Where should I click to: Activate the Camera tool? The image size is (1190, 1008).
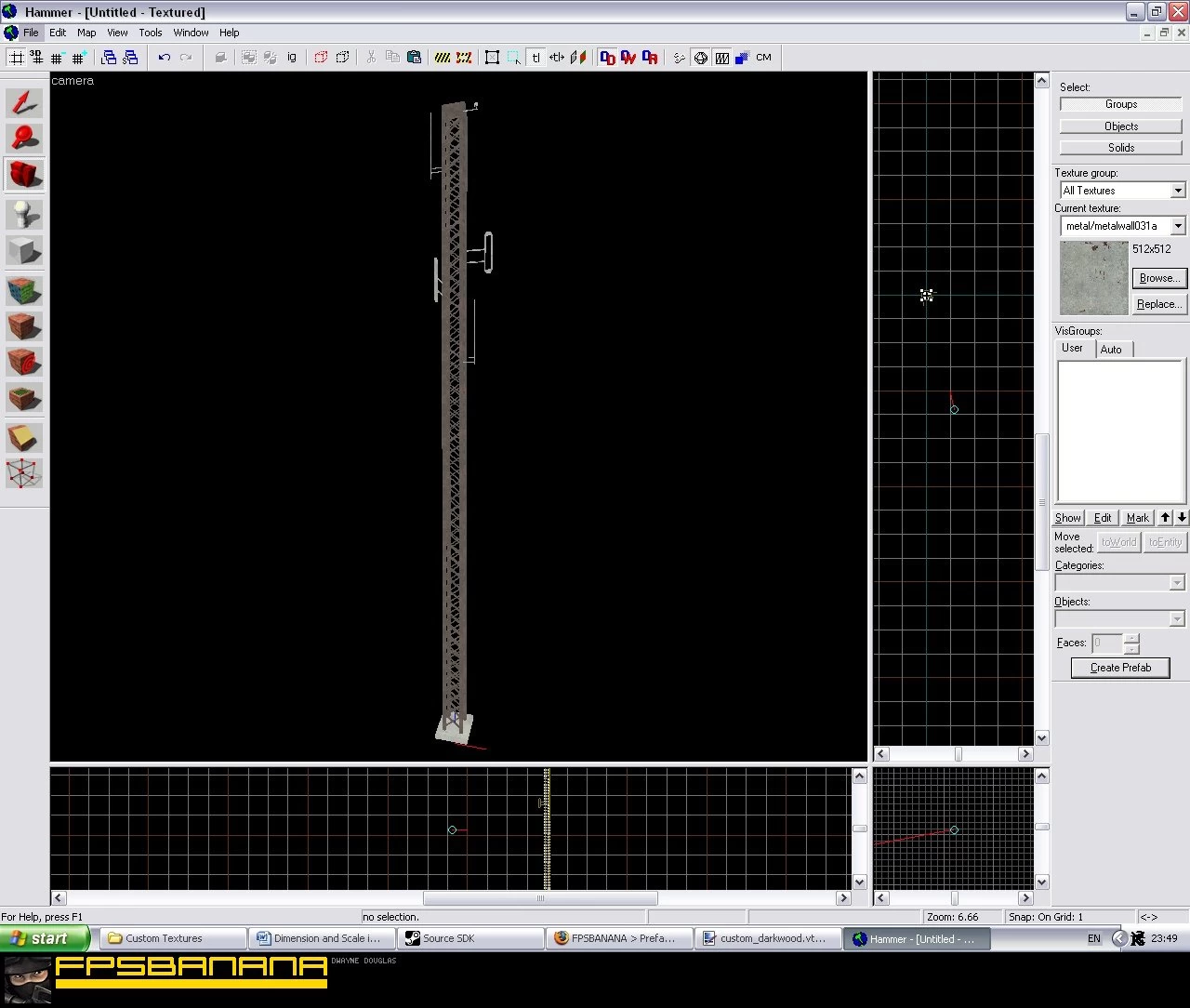pos(25,174)
